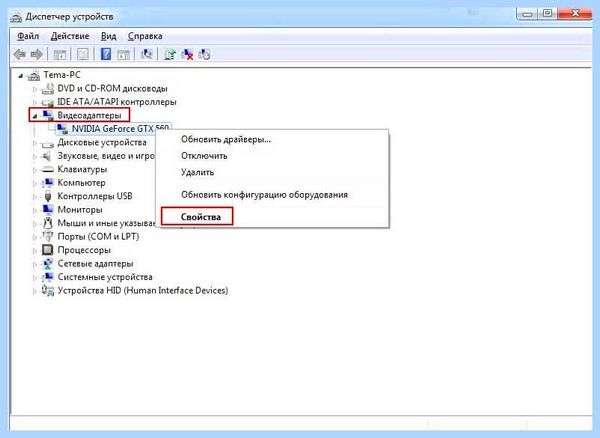Click the Процессоры chip icon
The image size is (600, 438).
click(47, 250)
